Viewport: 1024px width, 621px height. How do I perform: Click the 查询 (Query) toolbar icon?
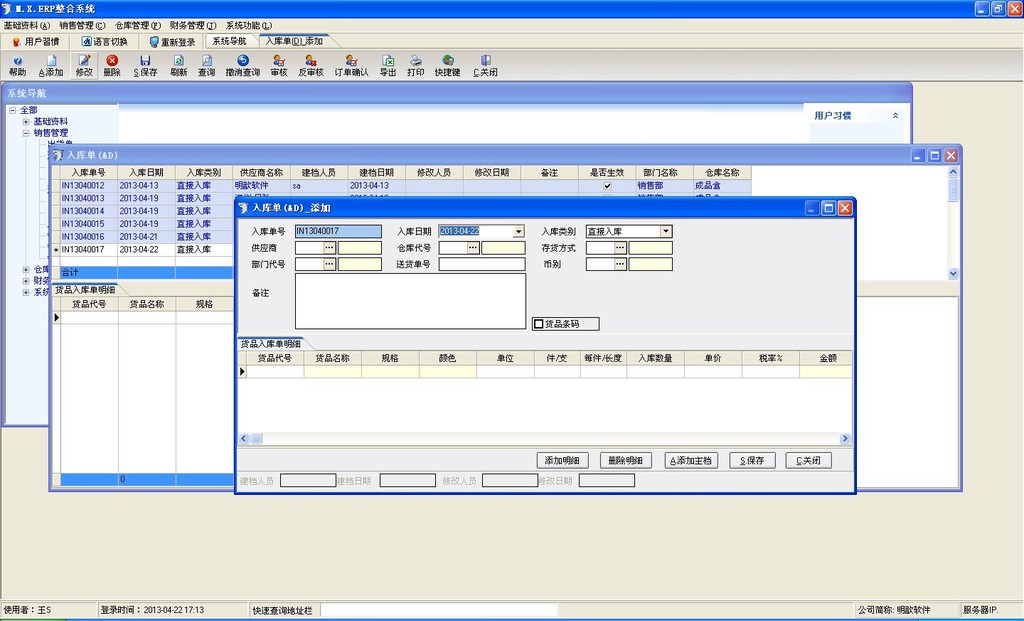click(x=206, y=61)
